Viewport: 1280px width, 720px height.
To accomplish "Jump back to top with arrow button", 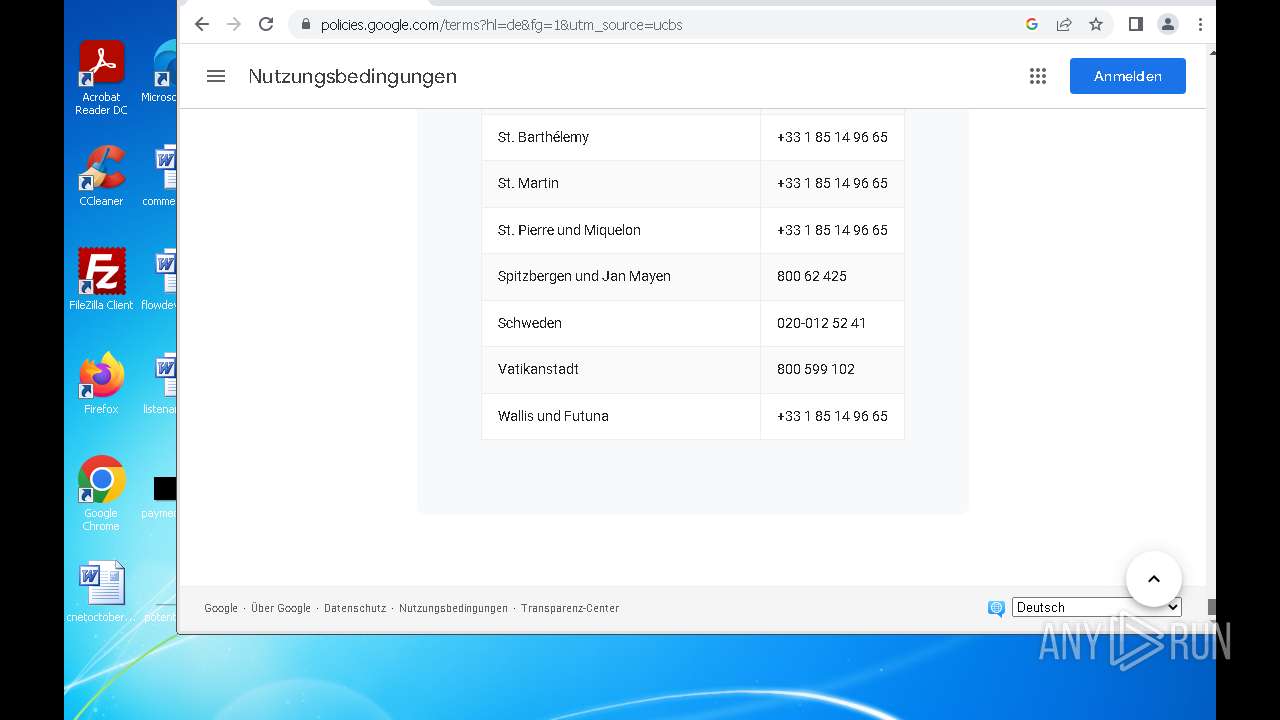I will pos(1154,579).
